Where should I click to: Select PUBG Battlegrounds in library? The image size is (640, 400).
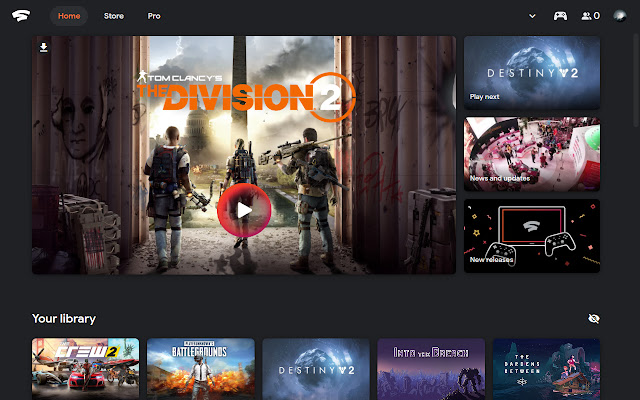[201, 369]
